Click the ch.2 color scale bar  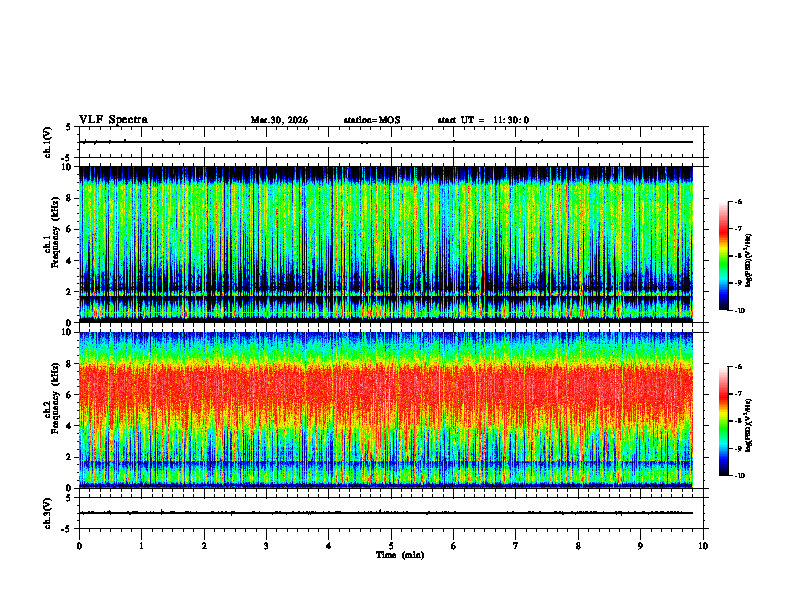(x=723, y=421)
